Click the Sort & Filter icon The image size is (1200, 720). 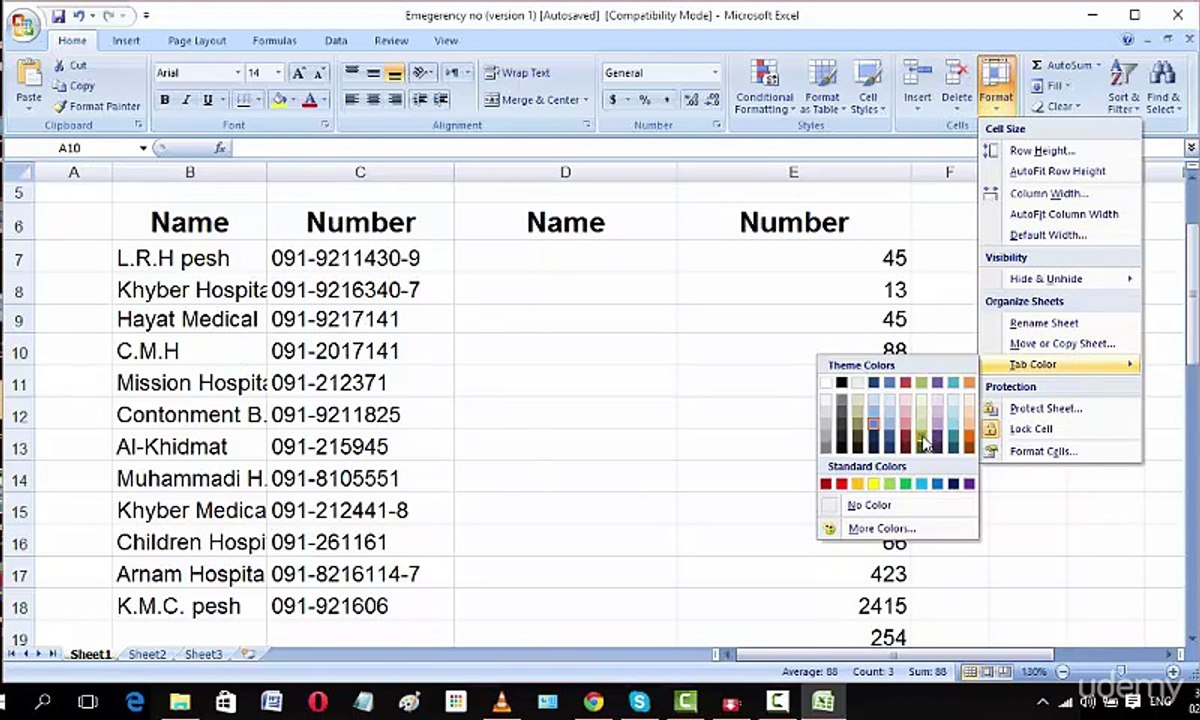click(1123, 74)
